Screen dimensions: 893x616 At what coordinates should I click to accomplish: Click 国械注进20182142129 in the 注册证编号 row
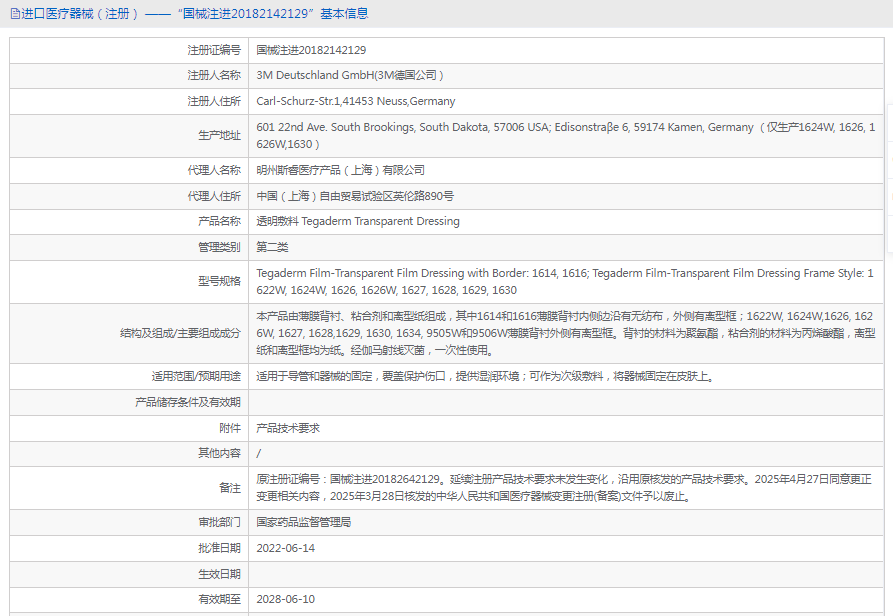click(x=311, y=50)
